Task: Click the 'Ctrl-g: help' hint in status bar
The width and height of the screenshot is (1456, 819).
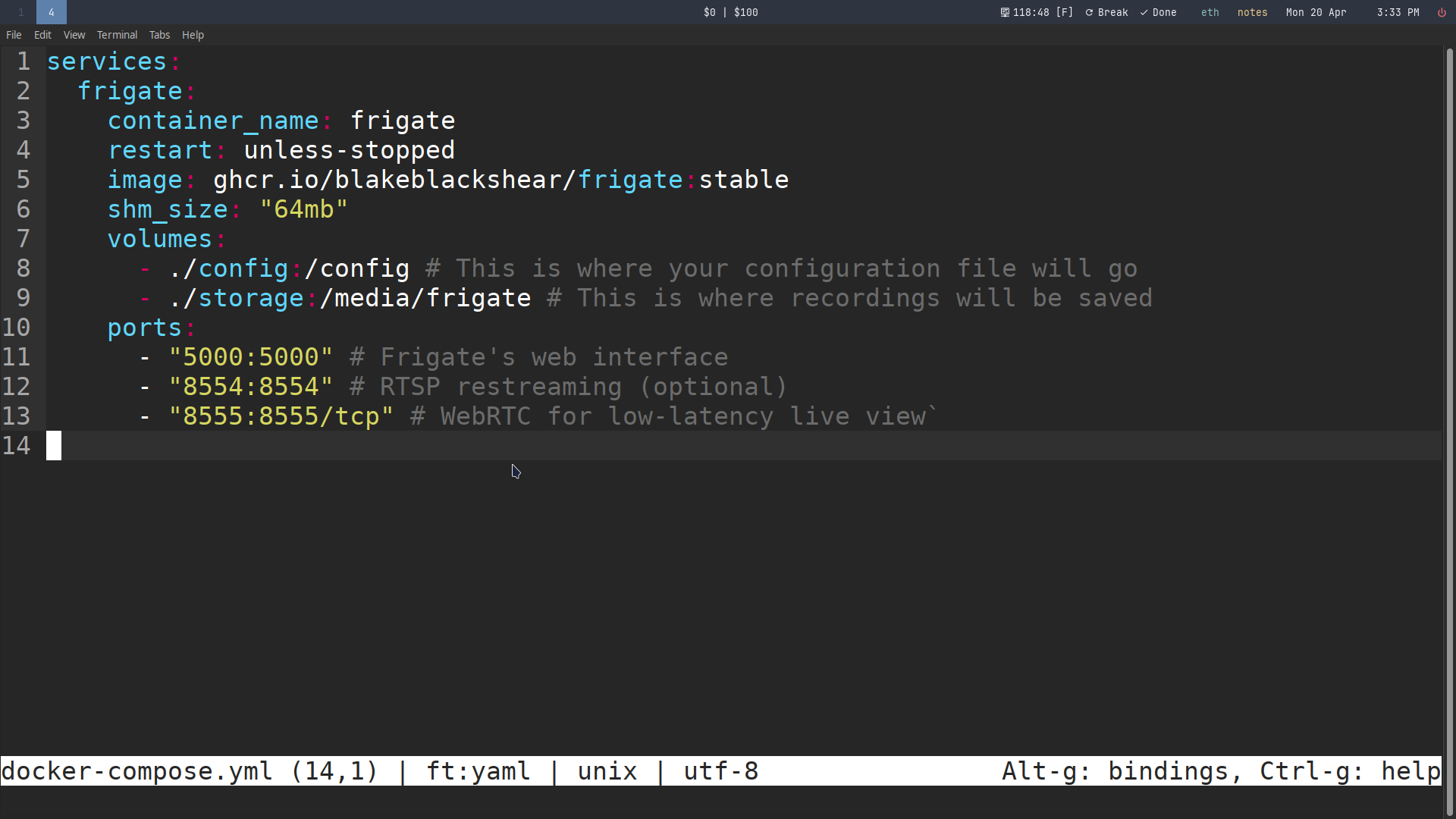Action: [x=1351, y=771]
